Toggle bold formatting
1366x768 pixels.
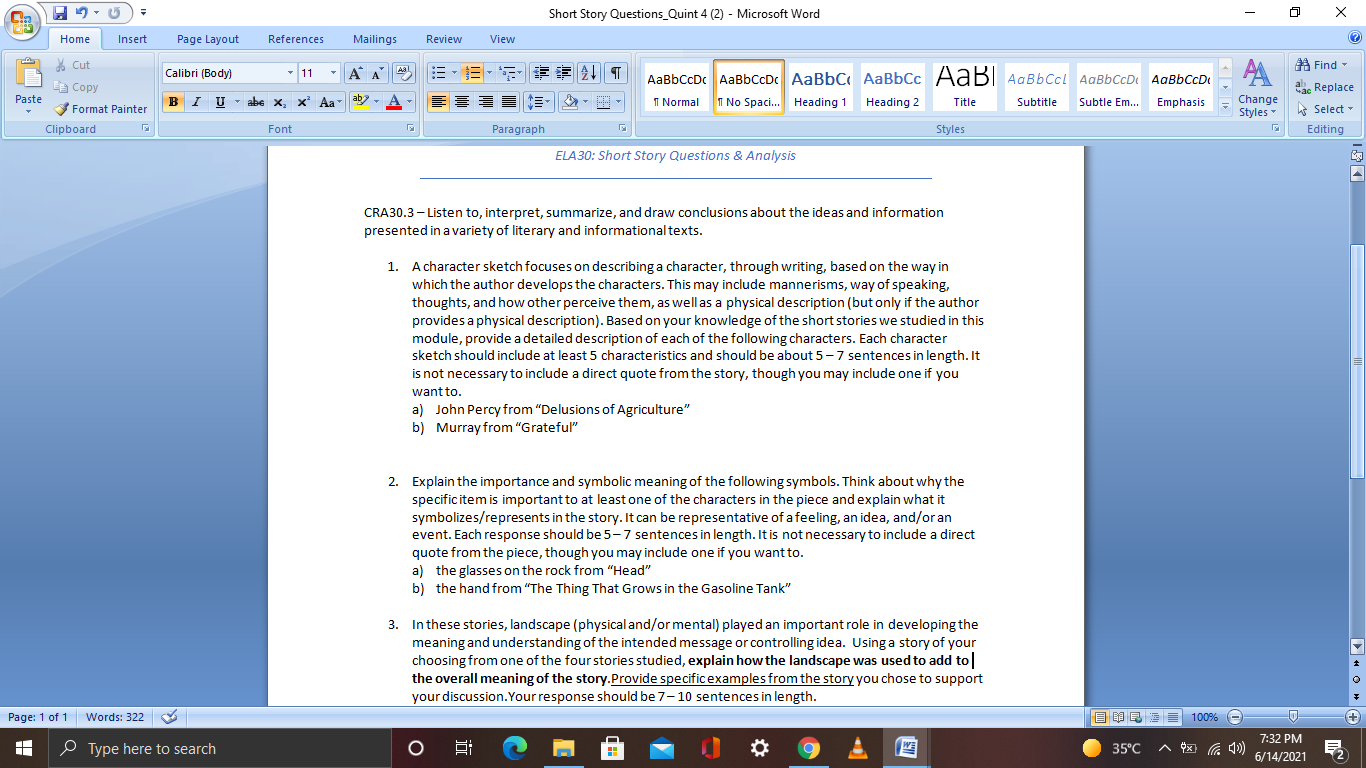pos(173,103)
